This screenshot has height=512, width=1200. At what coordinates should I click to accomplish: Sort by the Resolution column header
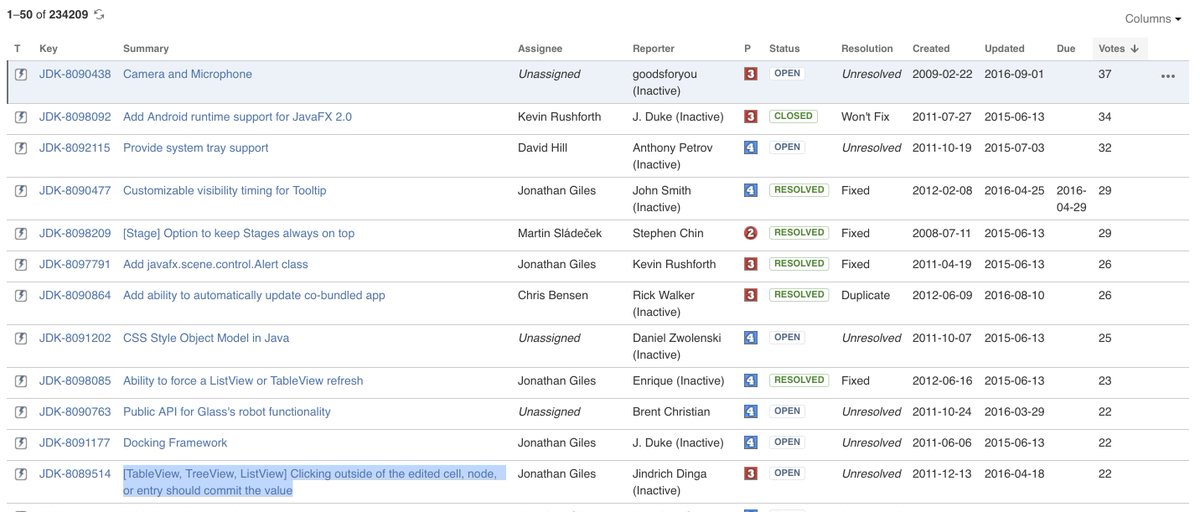[867, 48]
